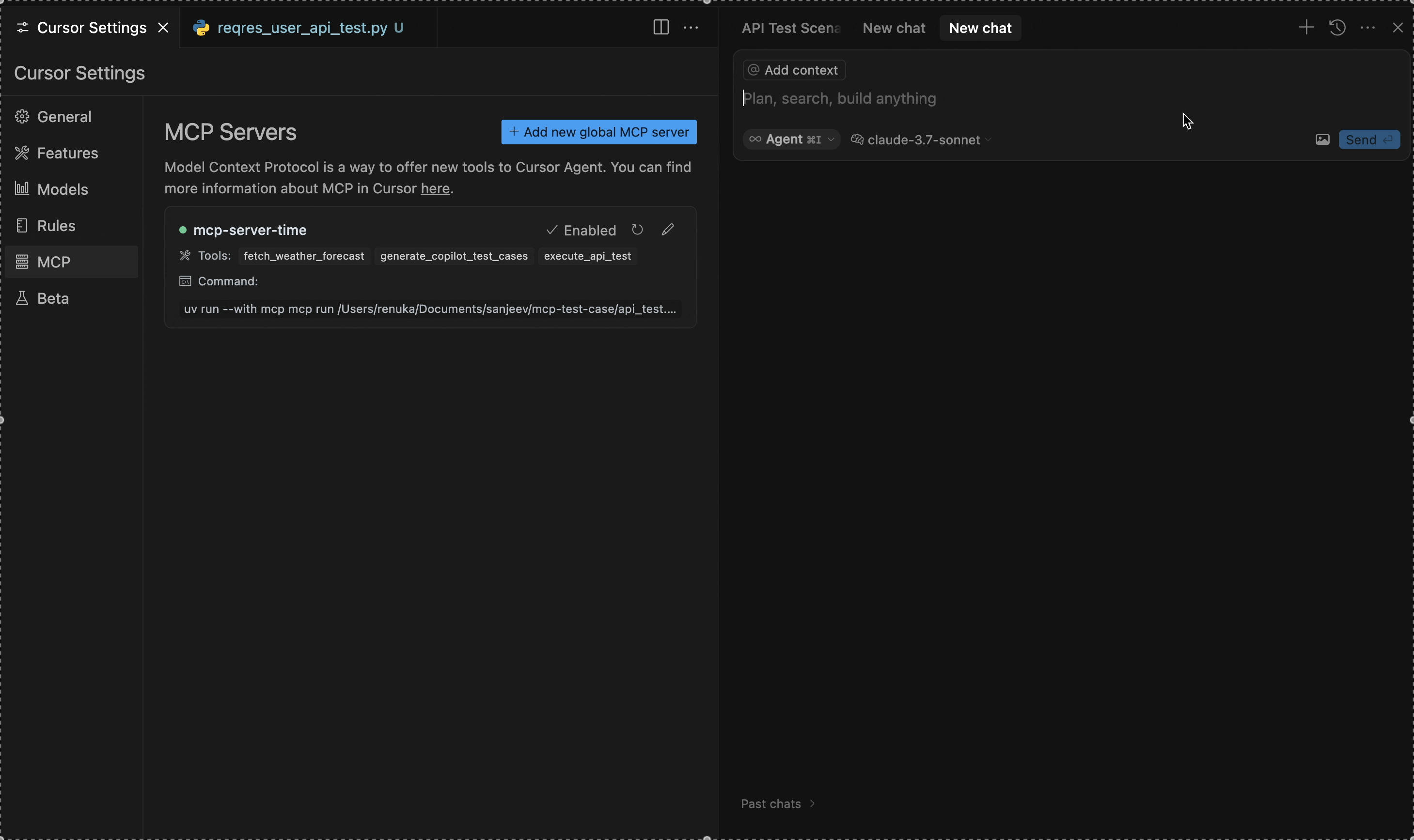The width and height of the screenshot is (1414, 840).
Task: Open the editor tab bar more actions ellipsis
Action: pyautogui.click(x=691, y=28)
